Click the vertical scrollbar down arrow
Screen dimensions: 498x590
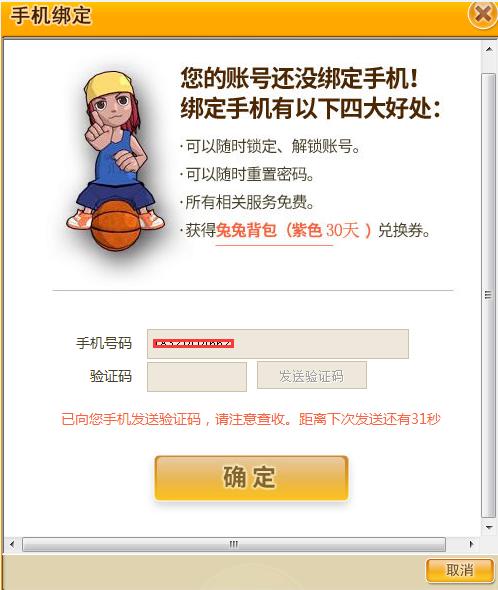(489, 527)
